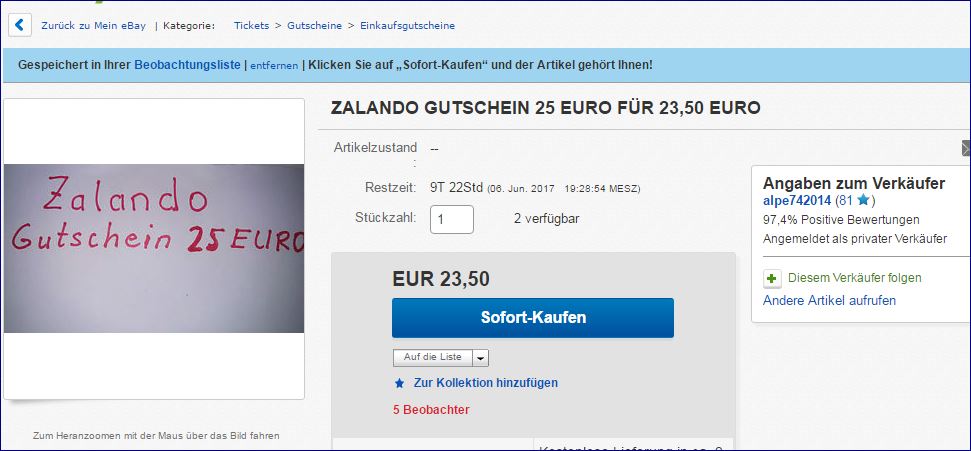Click Diesem Verkäufer folgen
The width and height of the screenshot is (971, 451).
coord(855,278)
